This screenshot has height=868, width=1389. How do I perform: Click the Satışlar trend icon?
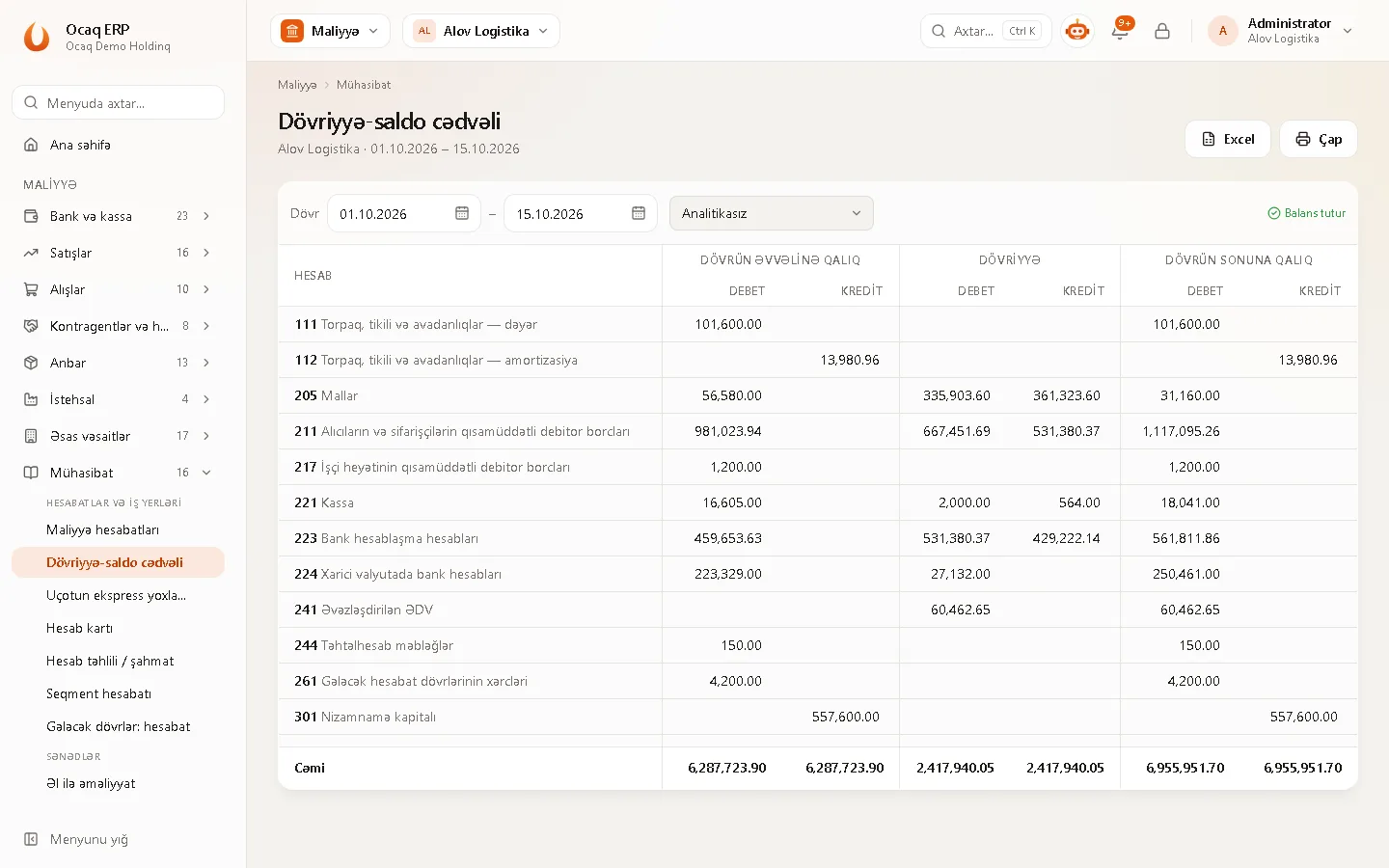(31, 253)
